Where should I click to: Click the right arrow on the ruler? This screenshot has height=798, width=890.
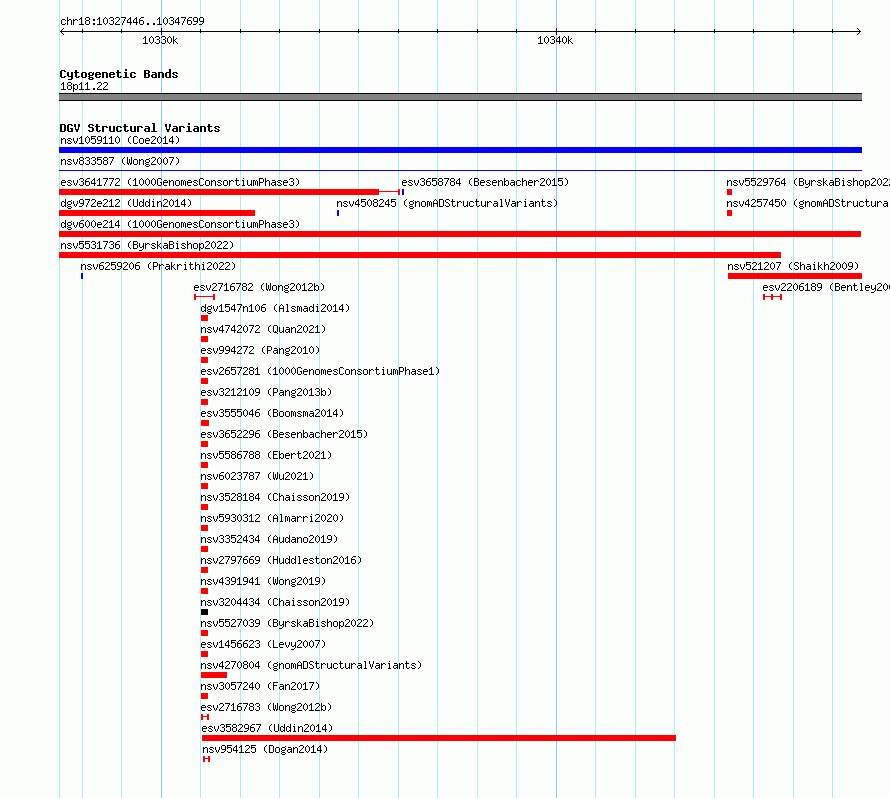(859, 32)
